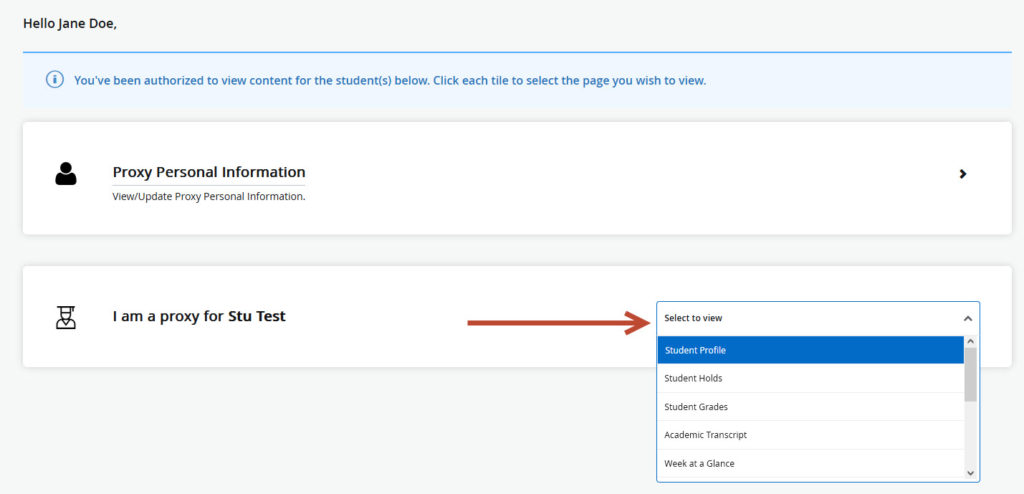Click the dropdown list scrollbar thumb
The width and height of the screenshot is (1024, 494).
coord(970,374)
